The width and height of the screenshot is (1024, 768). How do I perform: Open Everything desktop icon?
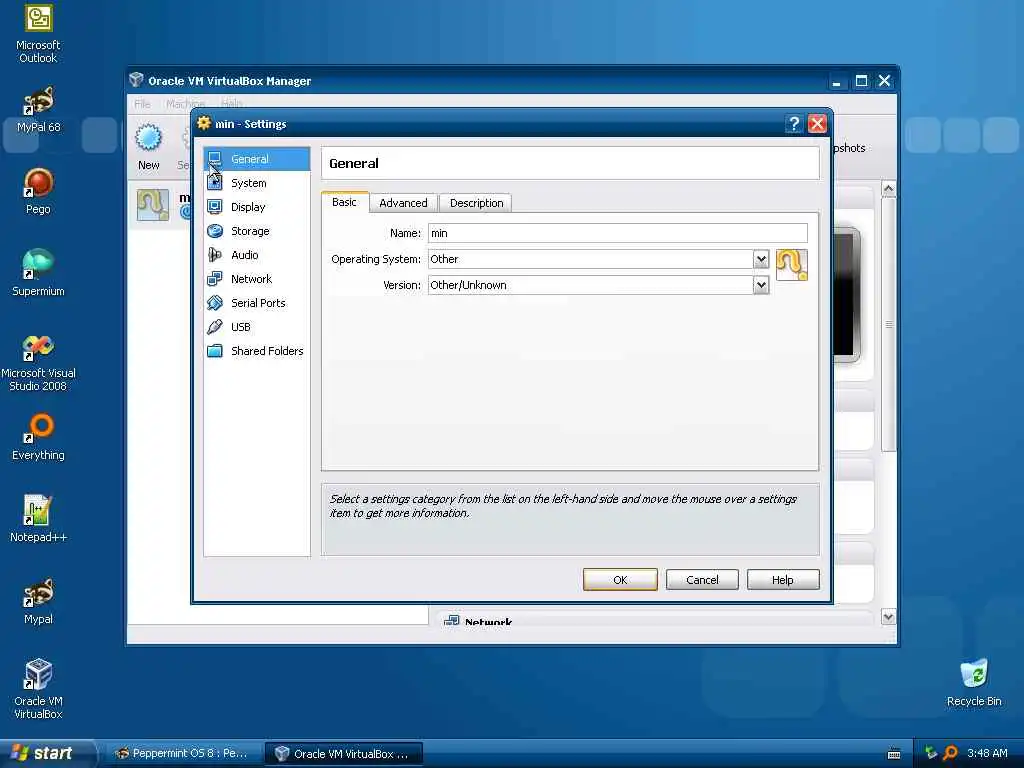[39, 437]
